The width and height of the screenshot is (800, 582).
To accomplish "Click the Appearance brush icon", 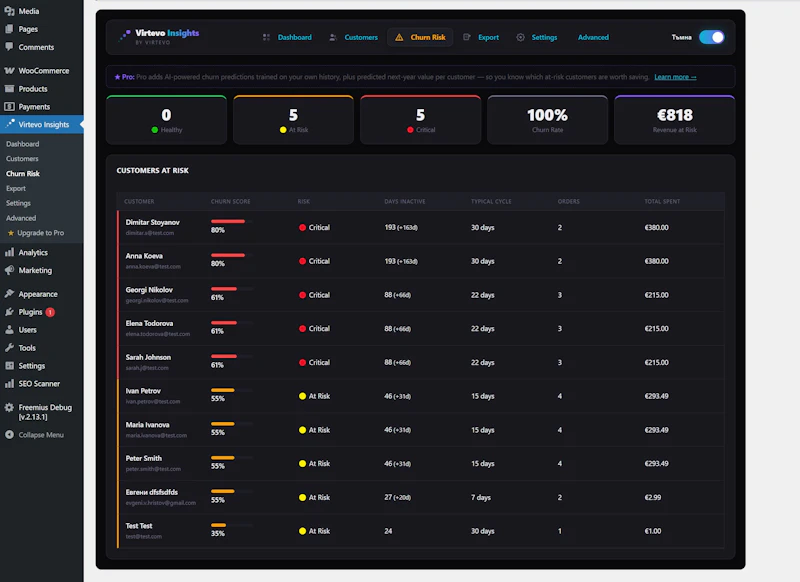I will (9, 294).
